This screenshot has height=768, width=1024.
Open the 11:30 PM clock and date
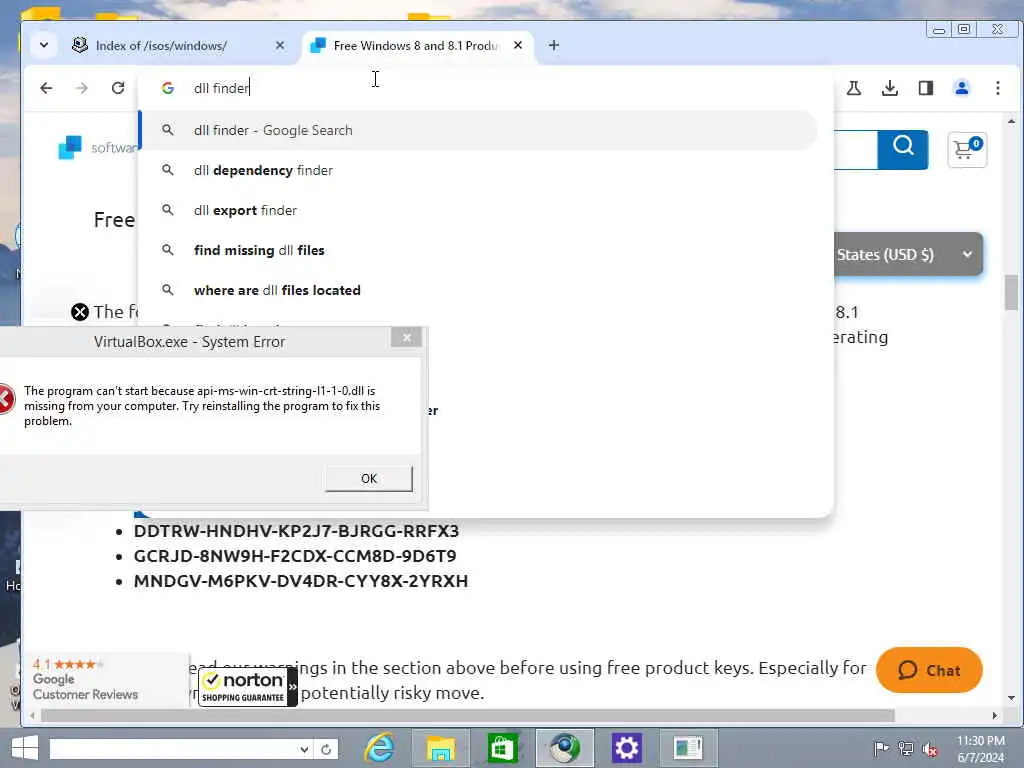tap(981, 749)
